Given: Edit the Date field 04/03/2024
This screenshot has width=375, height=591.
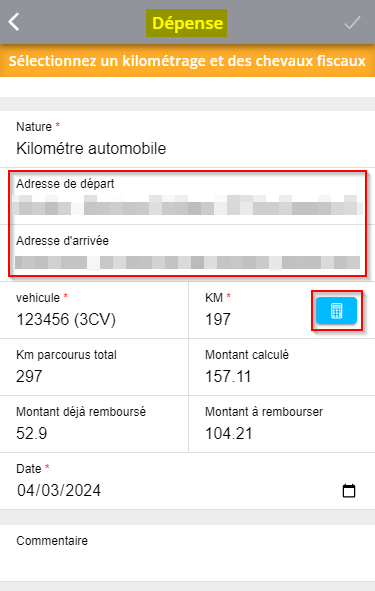Looking at the screenshot, I should [187, 481].
